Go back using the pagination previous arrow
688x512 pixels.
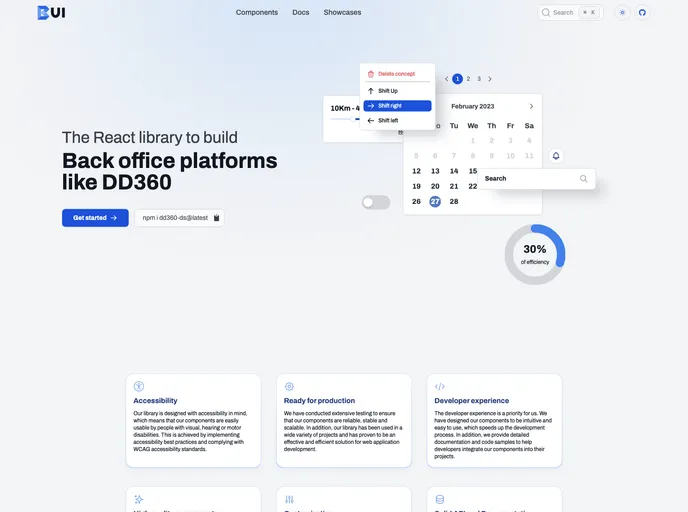[446, 79]
